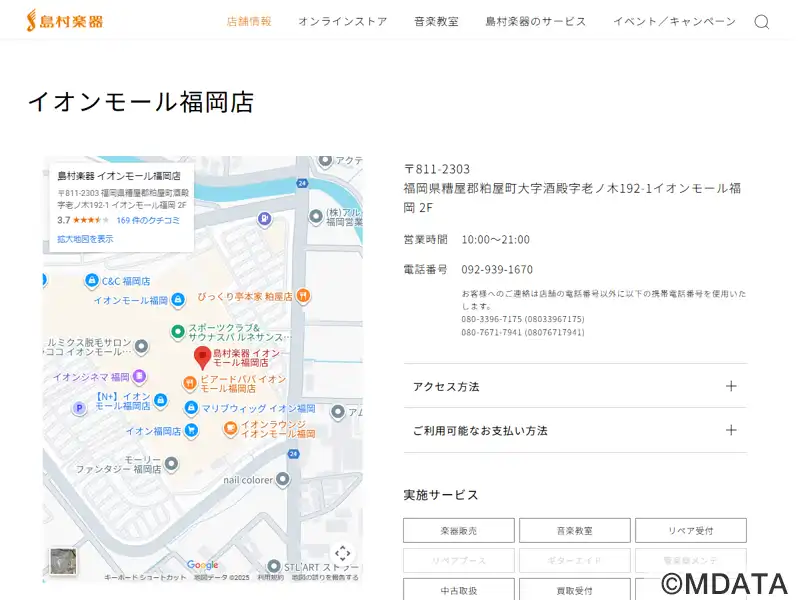Switch to satellite view via map thumbnail
This screenshot has width=800, height=600.
(x=63, y=560)
